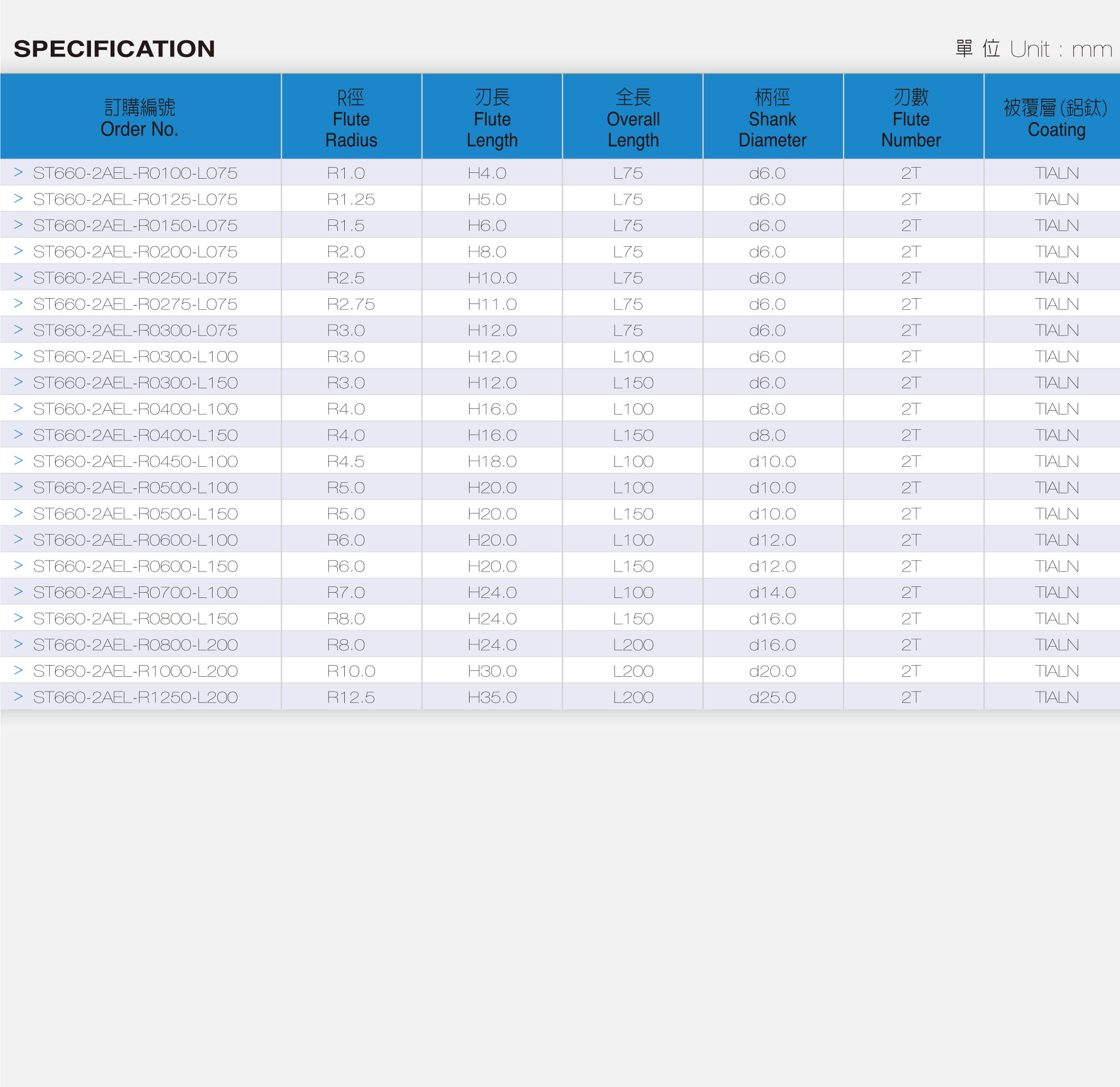The width and height of the screenshot is (1120, 1087).
Task: Click L200 in the R0800-L200 row
Action: tap(633, 645)
